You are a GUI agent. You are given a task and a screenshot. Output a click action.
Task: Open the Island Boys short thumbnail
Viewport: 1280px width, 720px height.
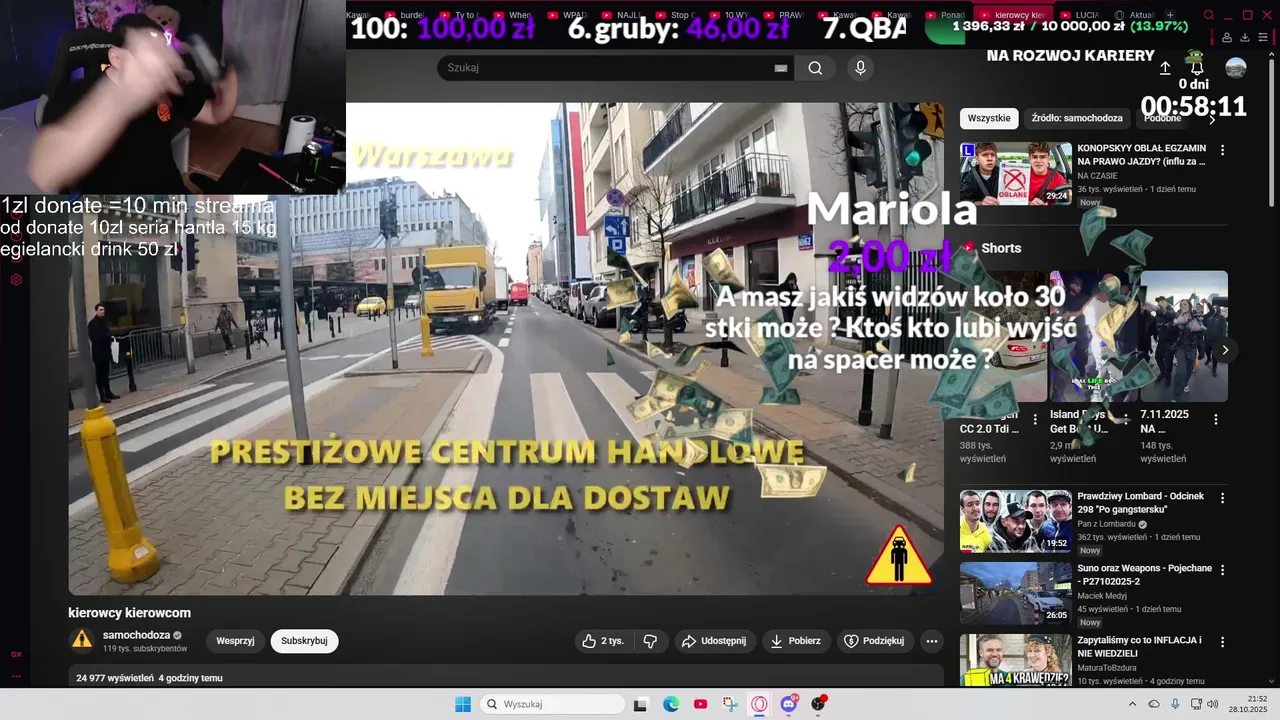1093,336
